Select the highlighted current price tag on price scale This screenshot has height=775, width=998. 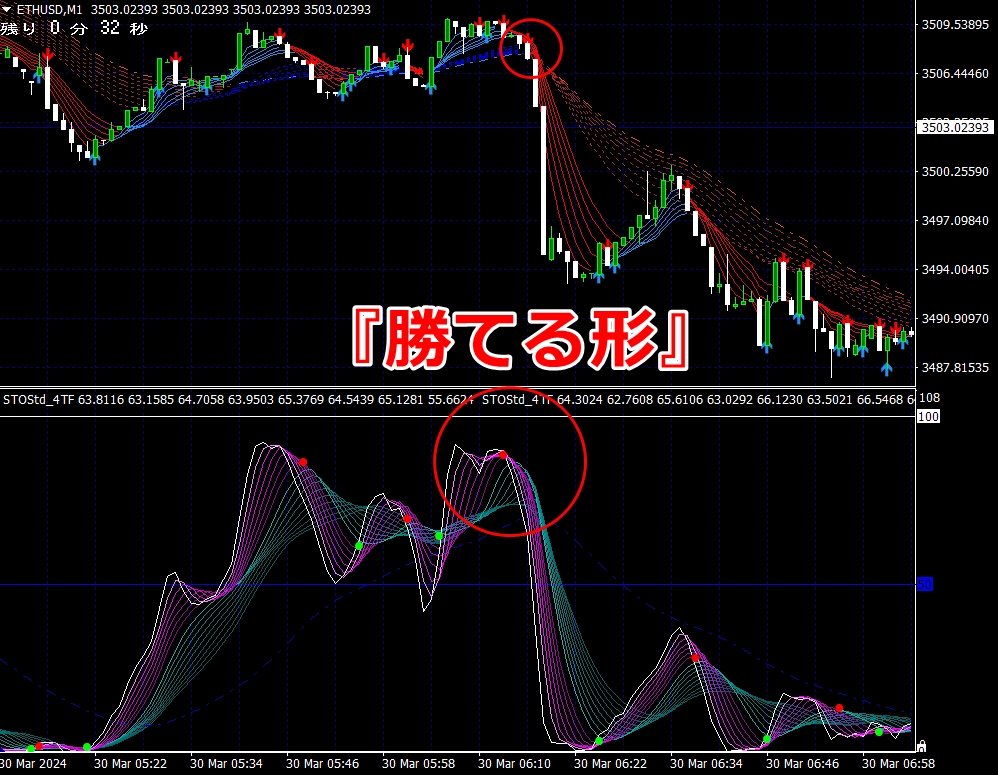point(955,127)
